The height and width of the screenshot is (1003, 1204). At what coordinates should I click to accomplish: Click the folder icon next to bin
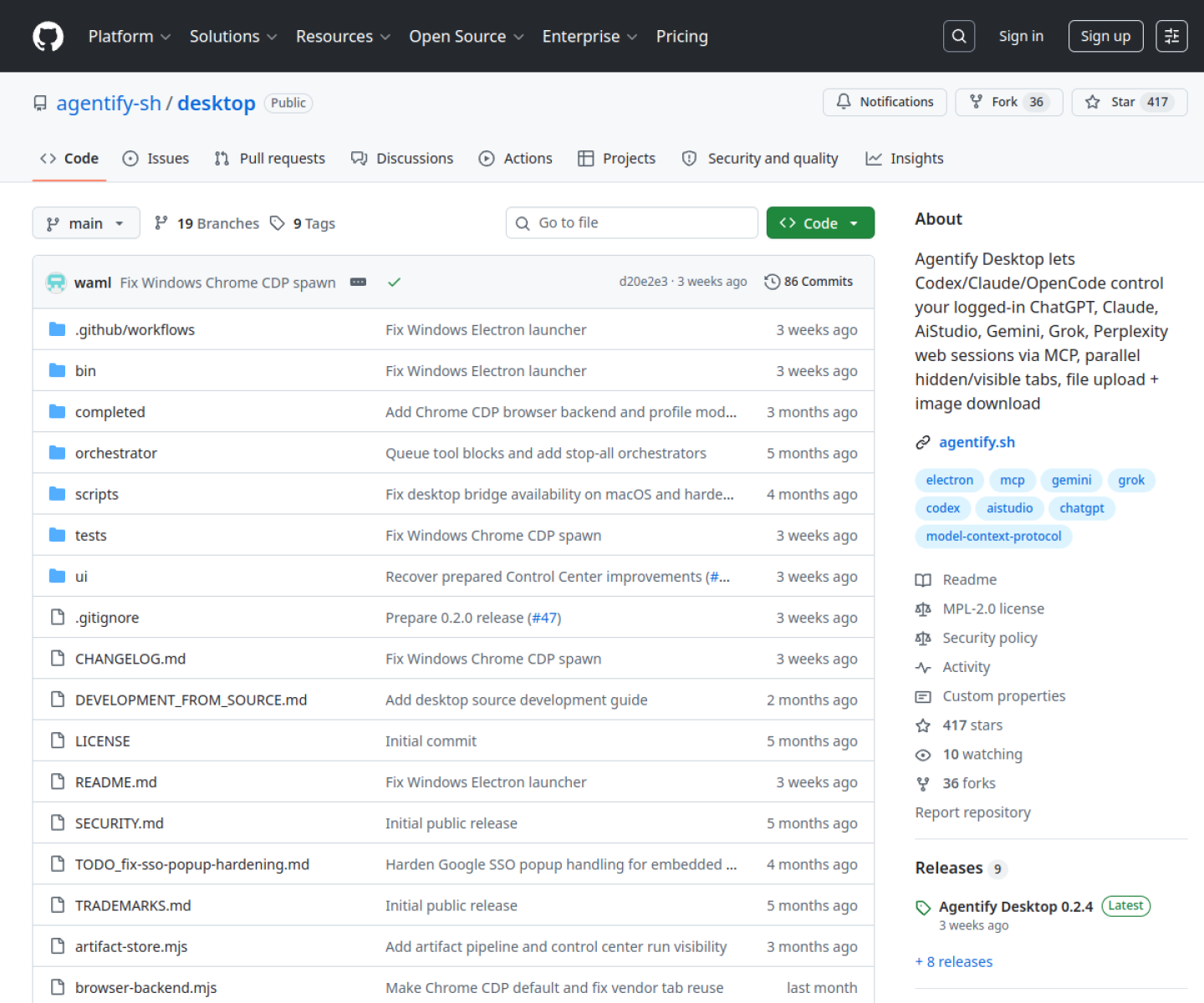tap(57, 370)
